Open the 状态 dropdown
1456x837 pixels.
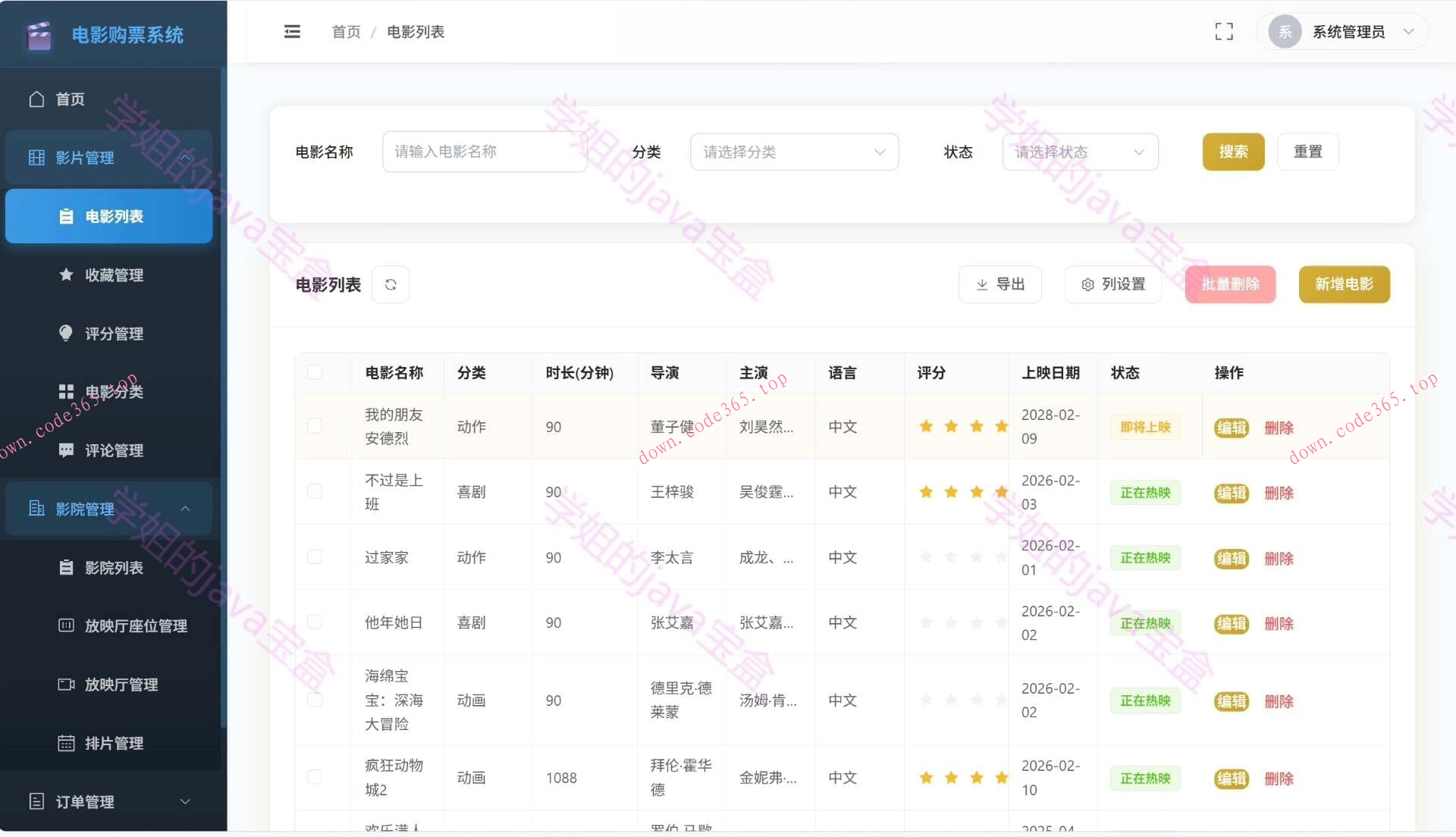1079,152
